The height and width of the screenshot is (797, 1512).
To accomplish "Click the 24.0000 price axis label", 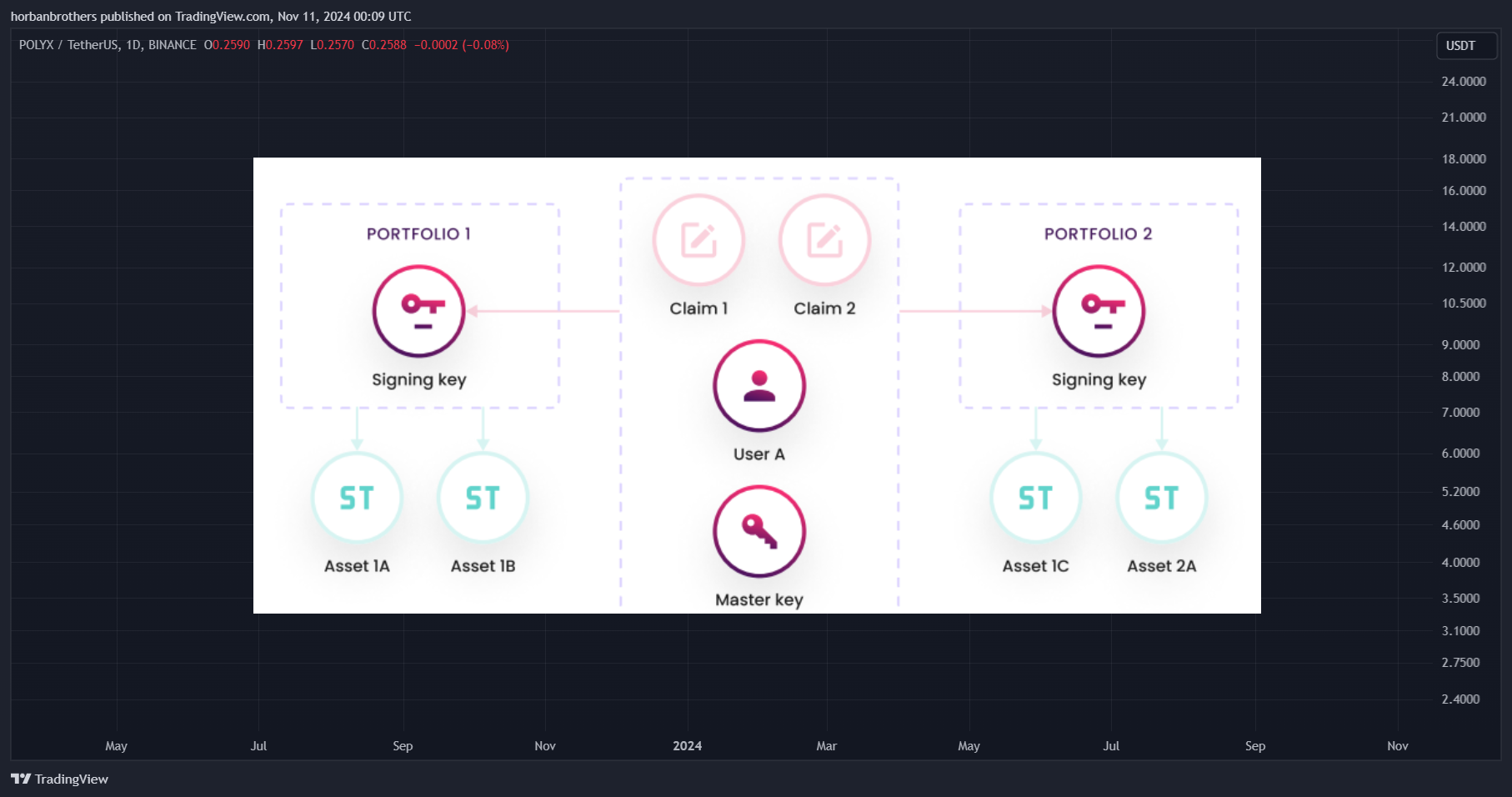I will click(x=1464, y=82).
